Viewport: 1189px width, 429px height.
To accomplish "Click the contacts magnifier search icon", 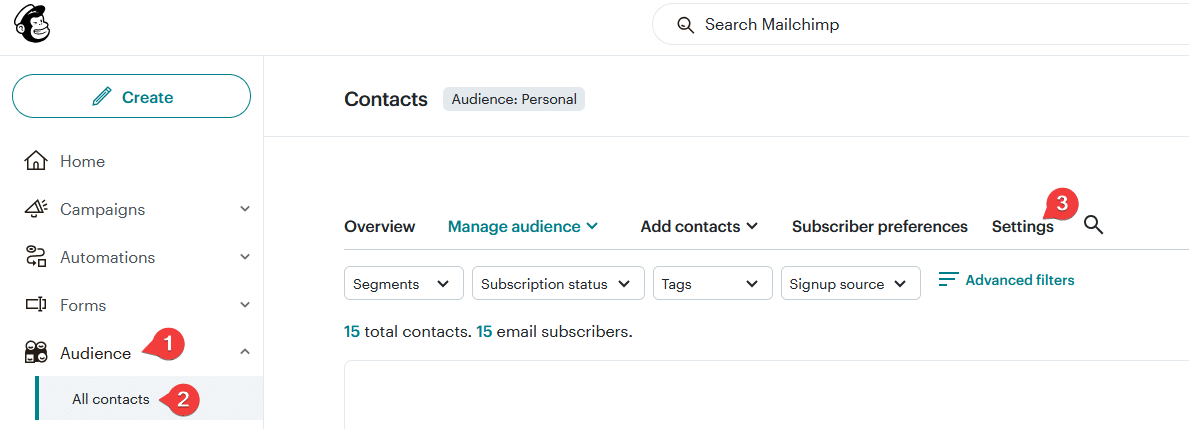I will 1093,226.
